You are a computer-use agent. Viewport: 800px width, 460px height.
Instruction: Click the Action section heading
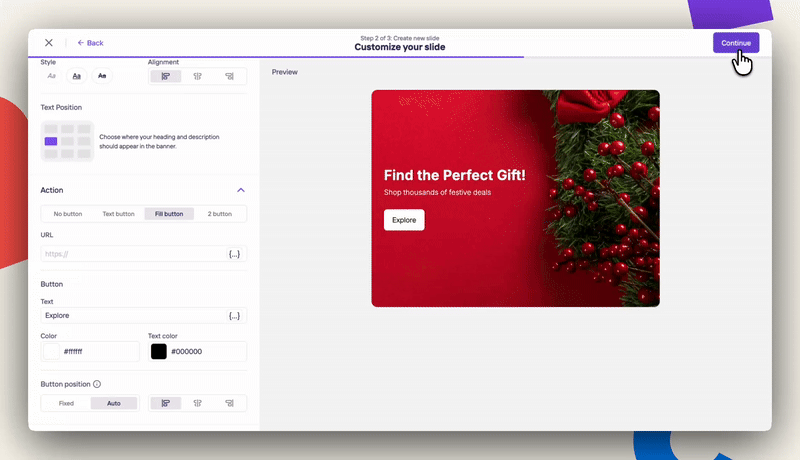coord(52,190)
